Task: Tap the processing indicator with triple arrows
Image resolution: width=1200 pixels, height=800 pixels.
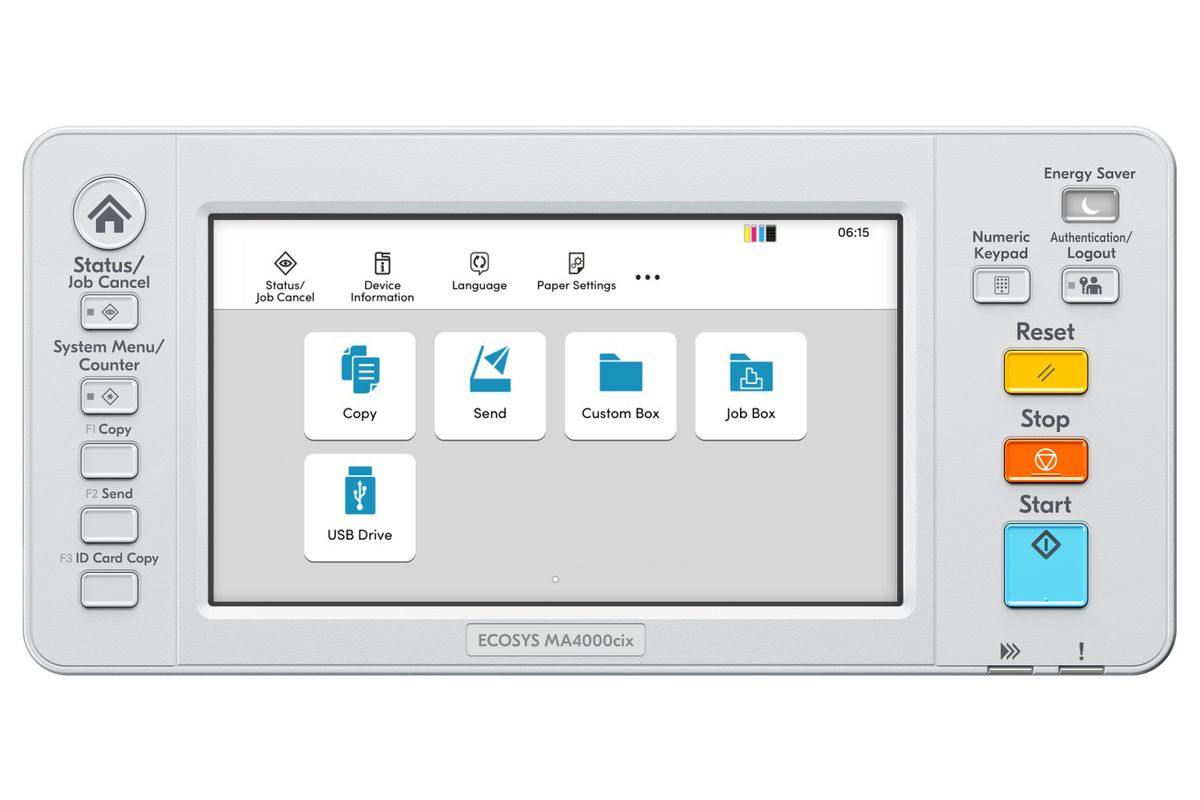Action: coord(1011,654)
